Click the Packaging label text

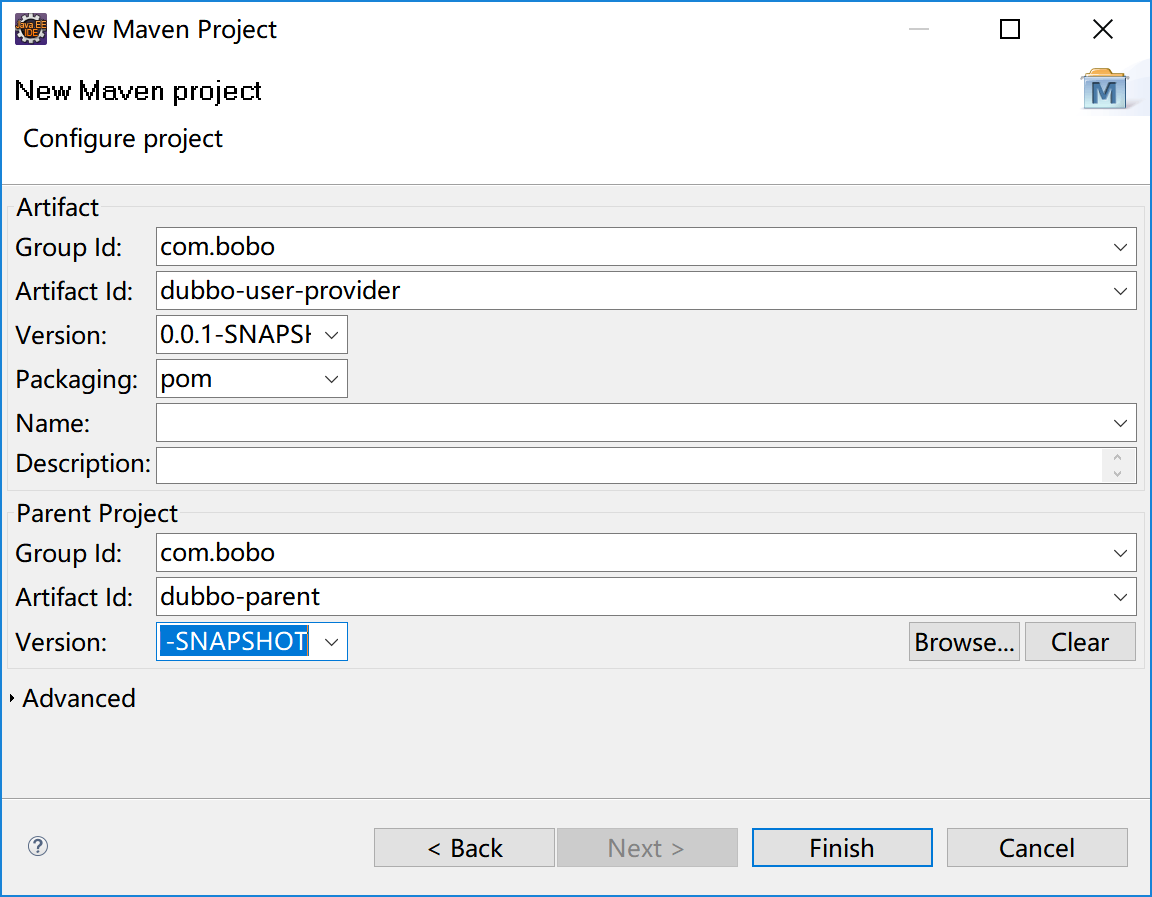pos(76,380)
